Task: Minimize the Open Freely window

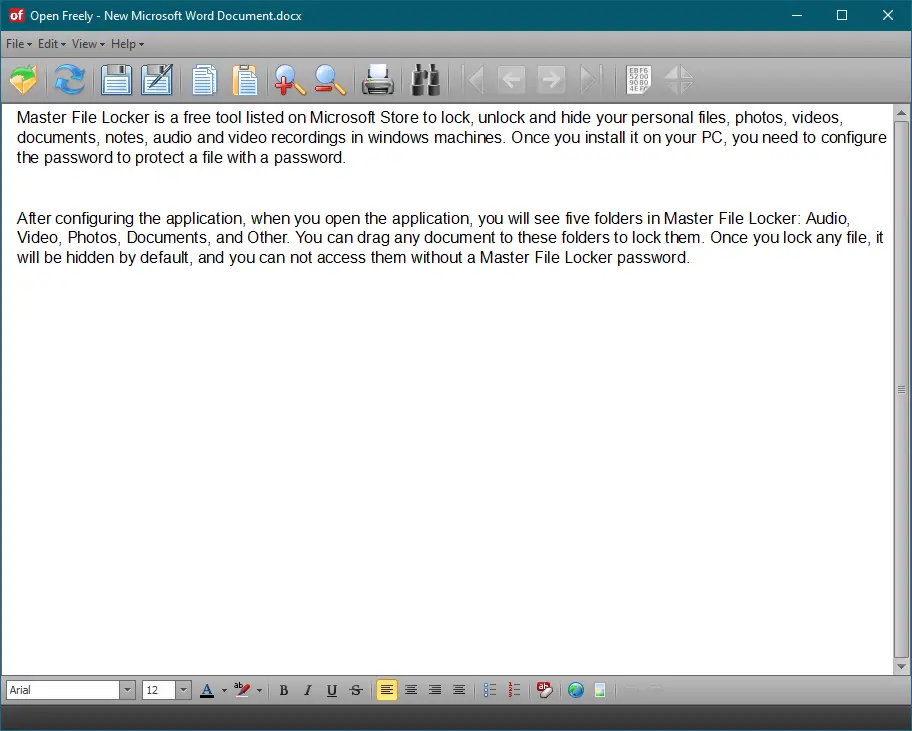Action: (x=797, y=15)
